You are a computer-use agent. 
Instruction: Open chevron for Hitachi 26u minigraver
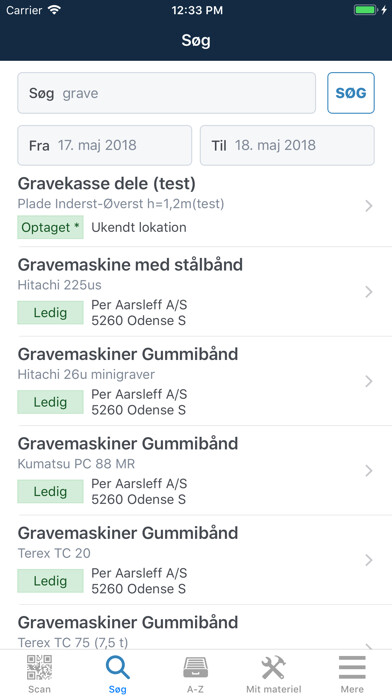click(x=368, y=381)
